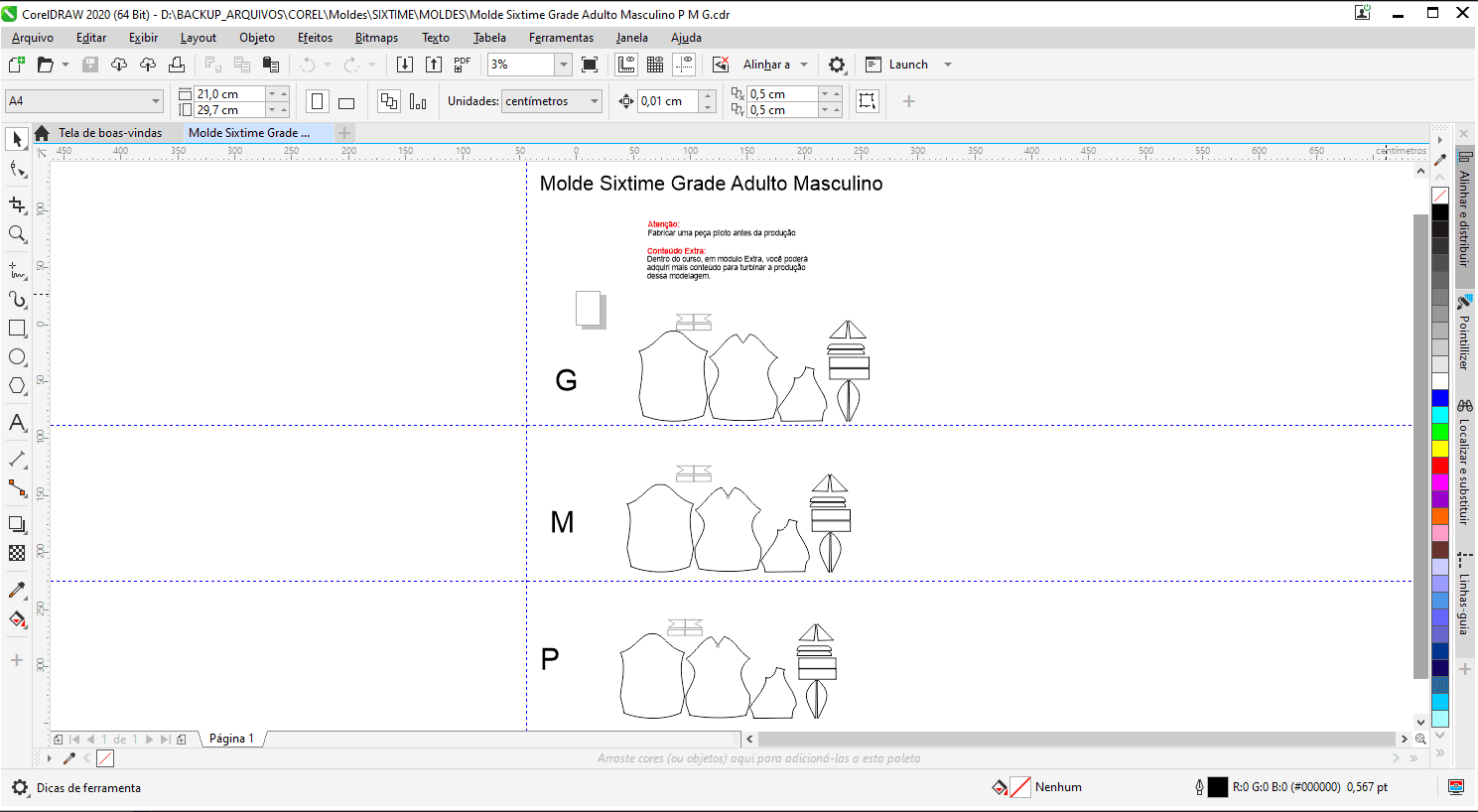Image resolution: width=1478 pixels, height=812 pixels.
Task: Select the Text tool
Action: 17,422
